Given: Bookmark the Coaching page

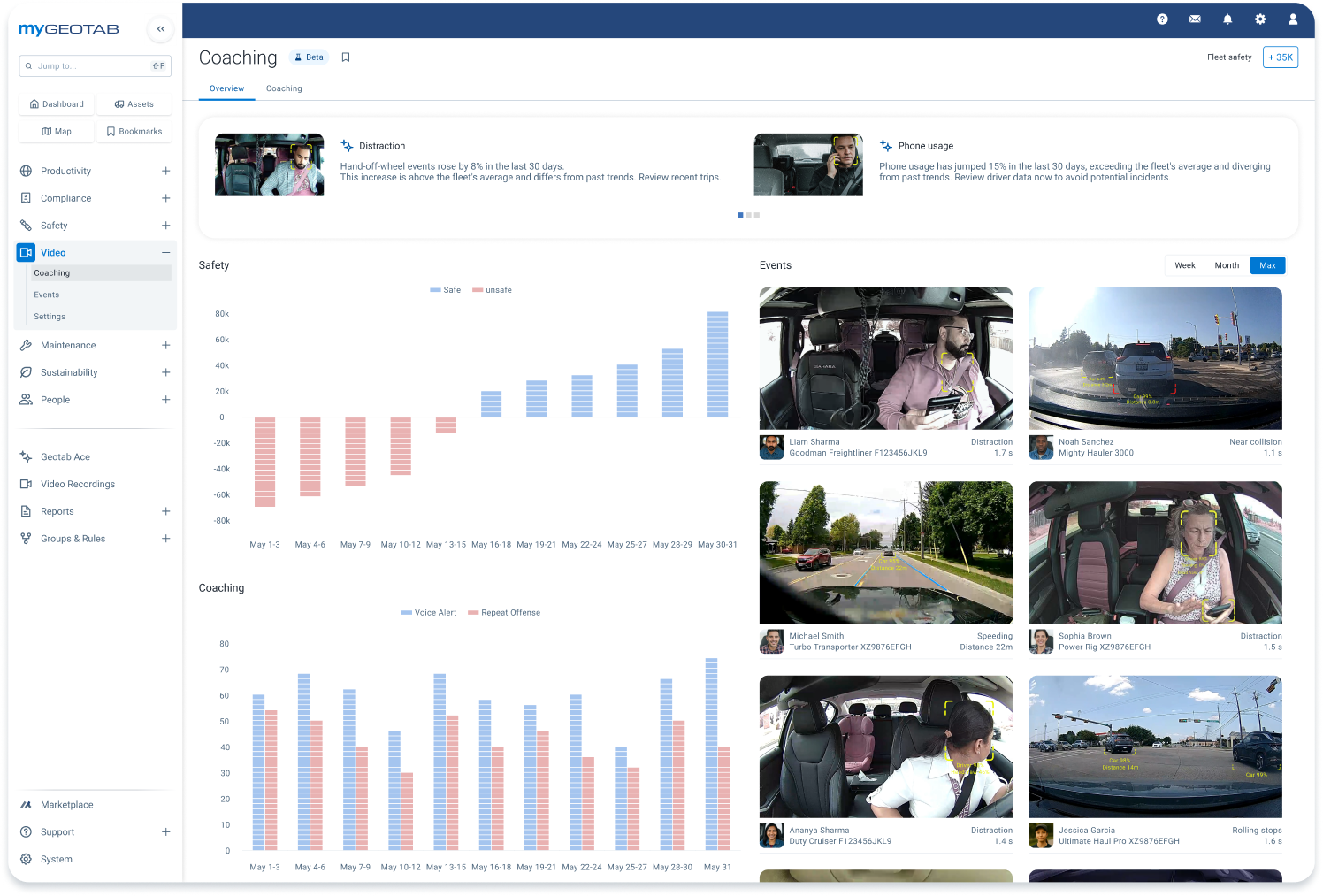Looking at the screenshot, I should coord(345,57).
